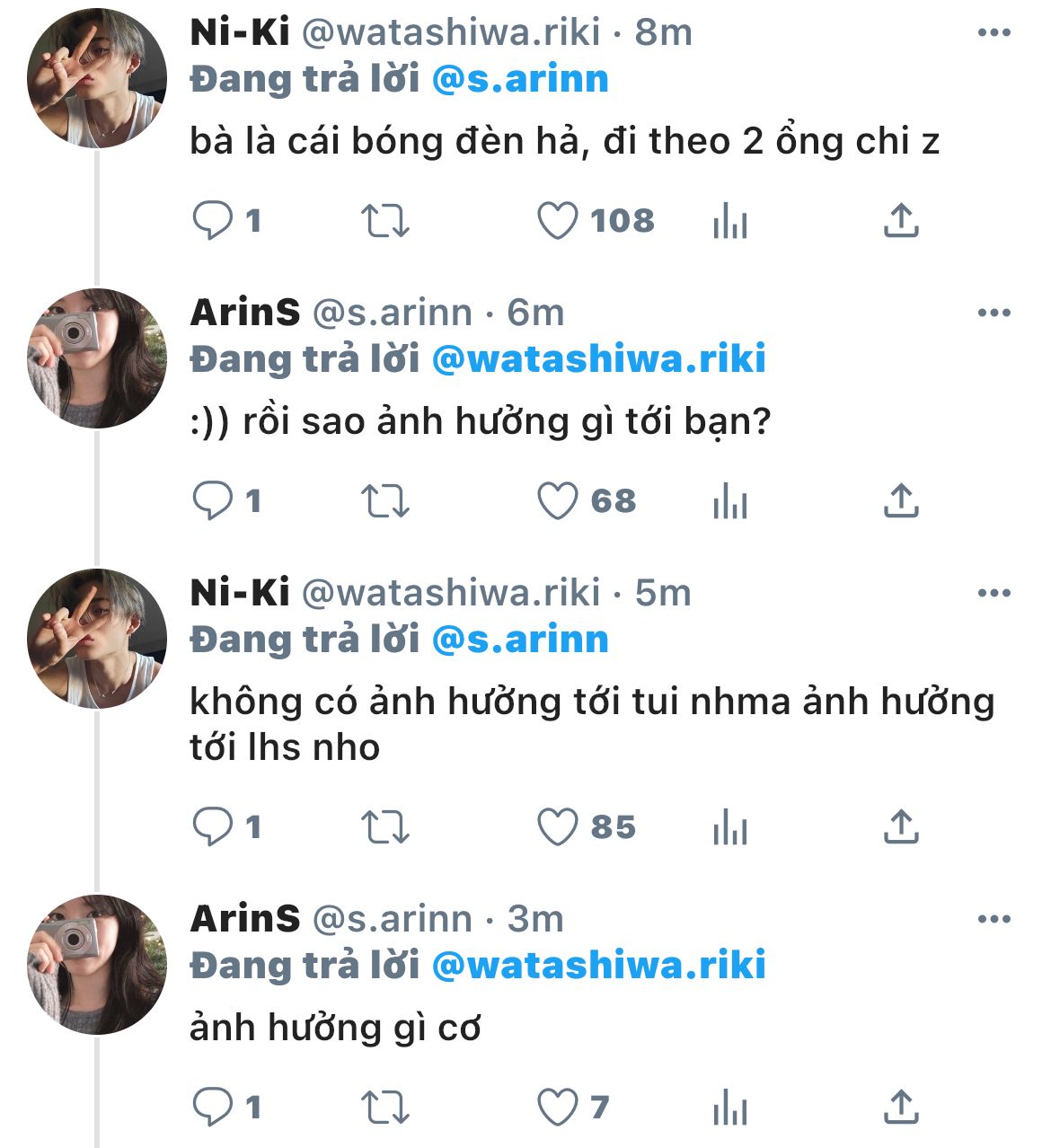The height and width of the screenshot is (1148, 1051).
Task: Retweet ArinS's 6m reply
Action: [x=384, y=501]
